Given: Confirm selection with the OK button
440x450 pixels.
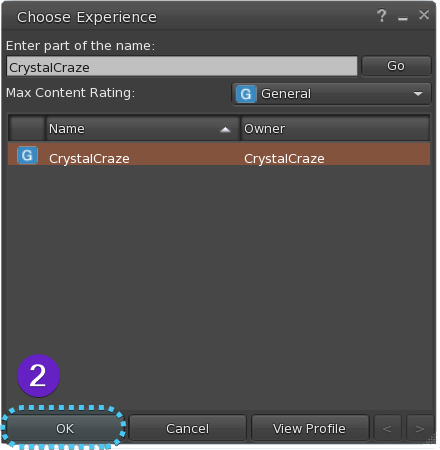Looking at the screenshot, I should pyautogui.click(x=64, y=428).
